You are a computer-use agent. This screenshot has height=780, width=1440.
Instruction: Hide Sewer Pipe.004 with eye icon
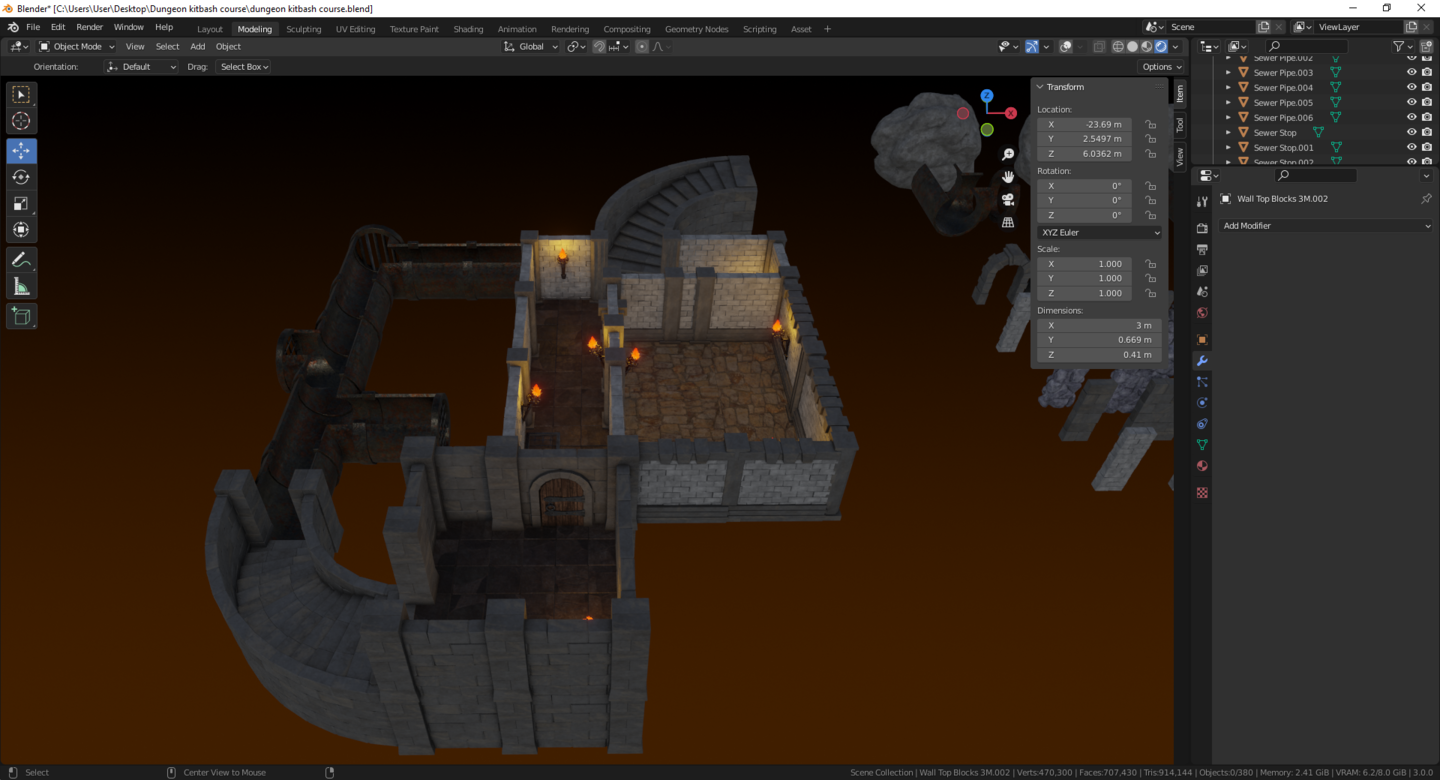tap(1412, 87)
